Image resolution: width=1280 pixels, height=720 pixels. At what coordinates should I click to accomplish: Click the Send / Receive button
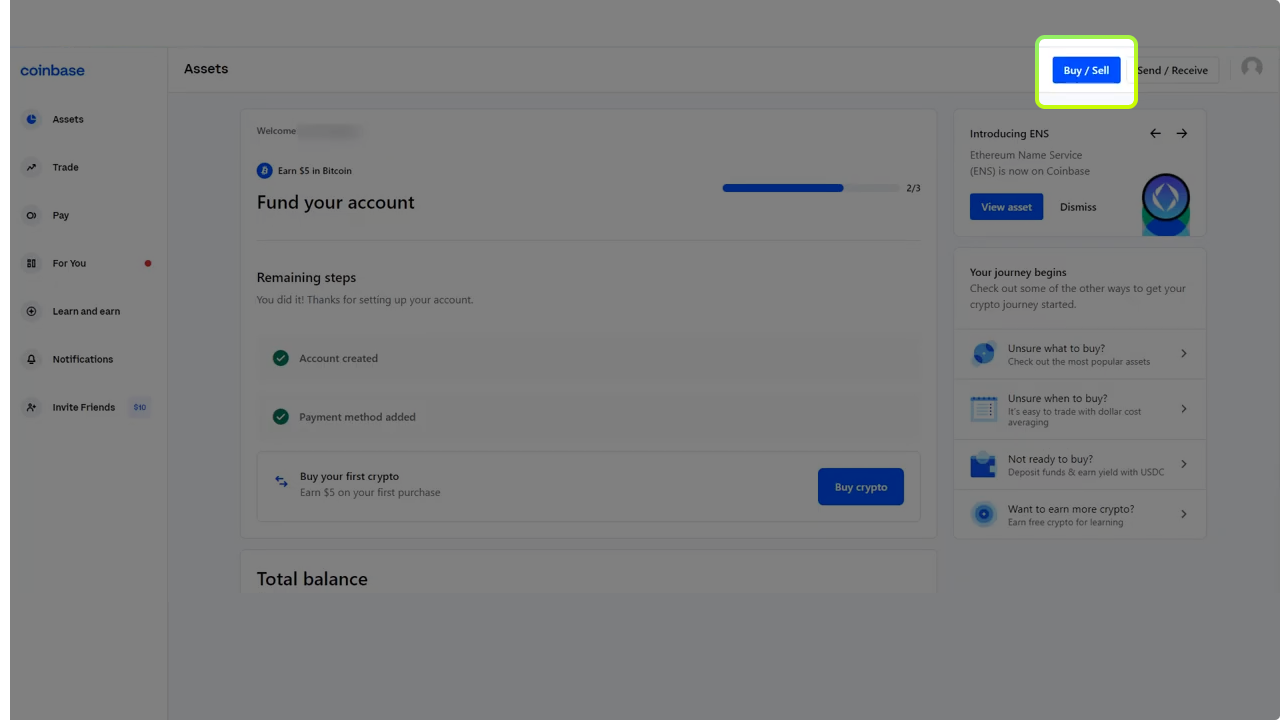(1172, 70)
